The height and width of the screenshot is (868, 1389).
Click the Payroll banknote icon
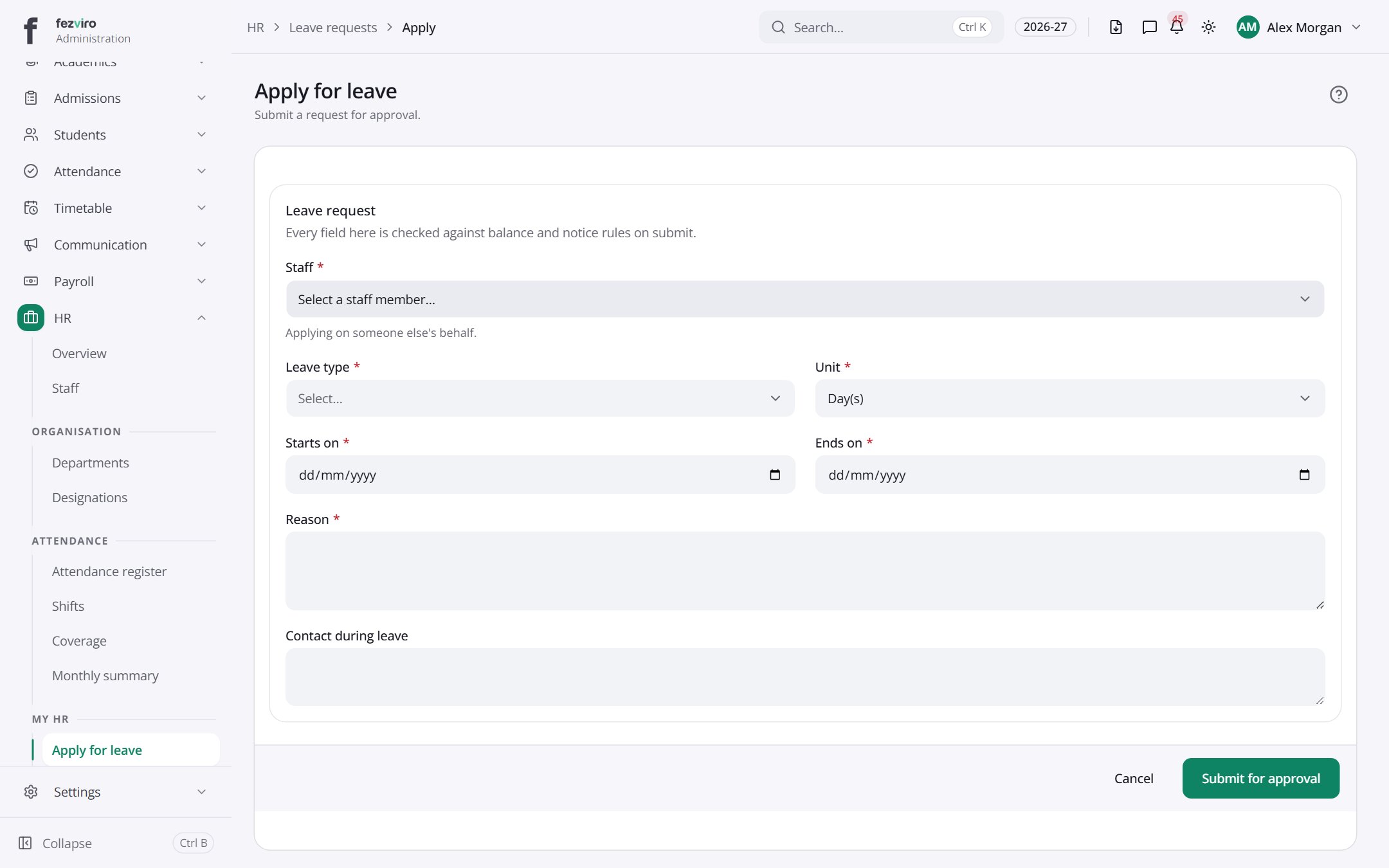[x=31, y=281]
